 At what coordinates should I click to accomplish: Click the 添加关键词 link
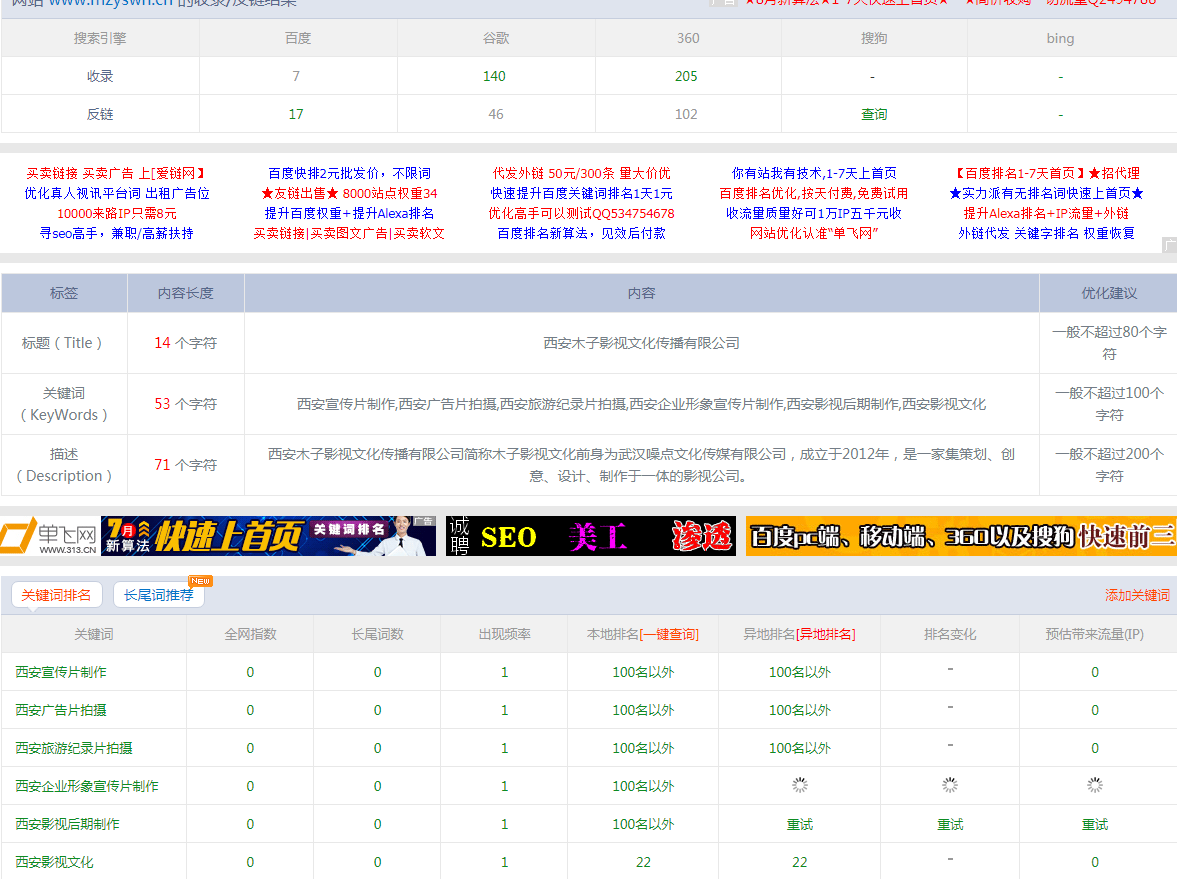1136,596
